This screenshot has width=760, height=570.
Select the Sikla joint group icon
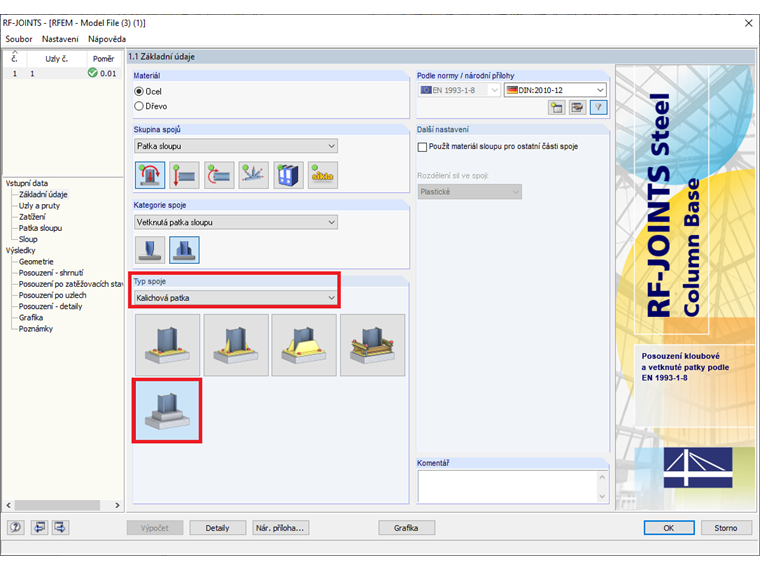click(323, 175)
